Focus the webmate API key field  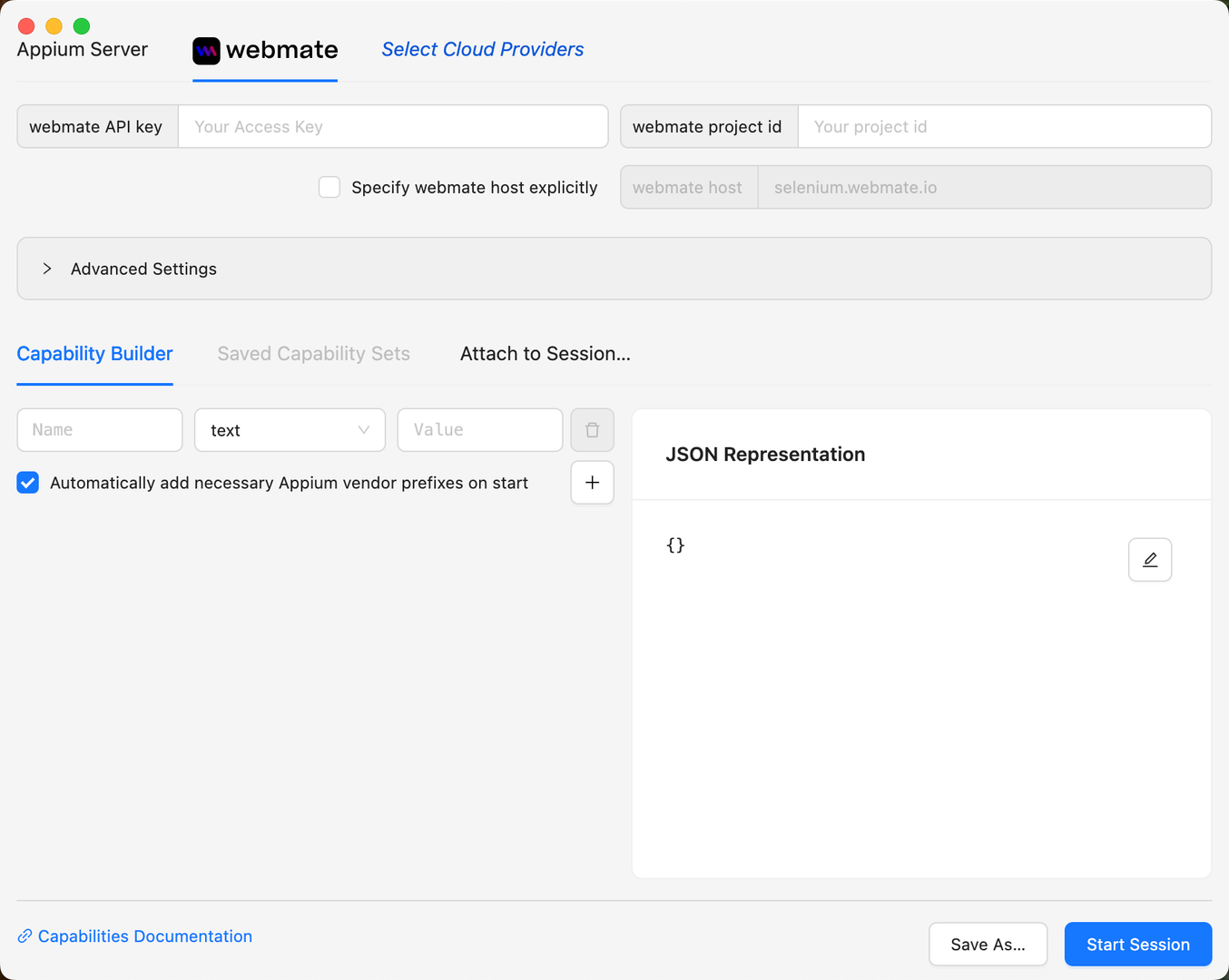[x=393, y=127]
